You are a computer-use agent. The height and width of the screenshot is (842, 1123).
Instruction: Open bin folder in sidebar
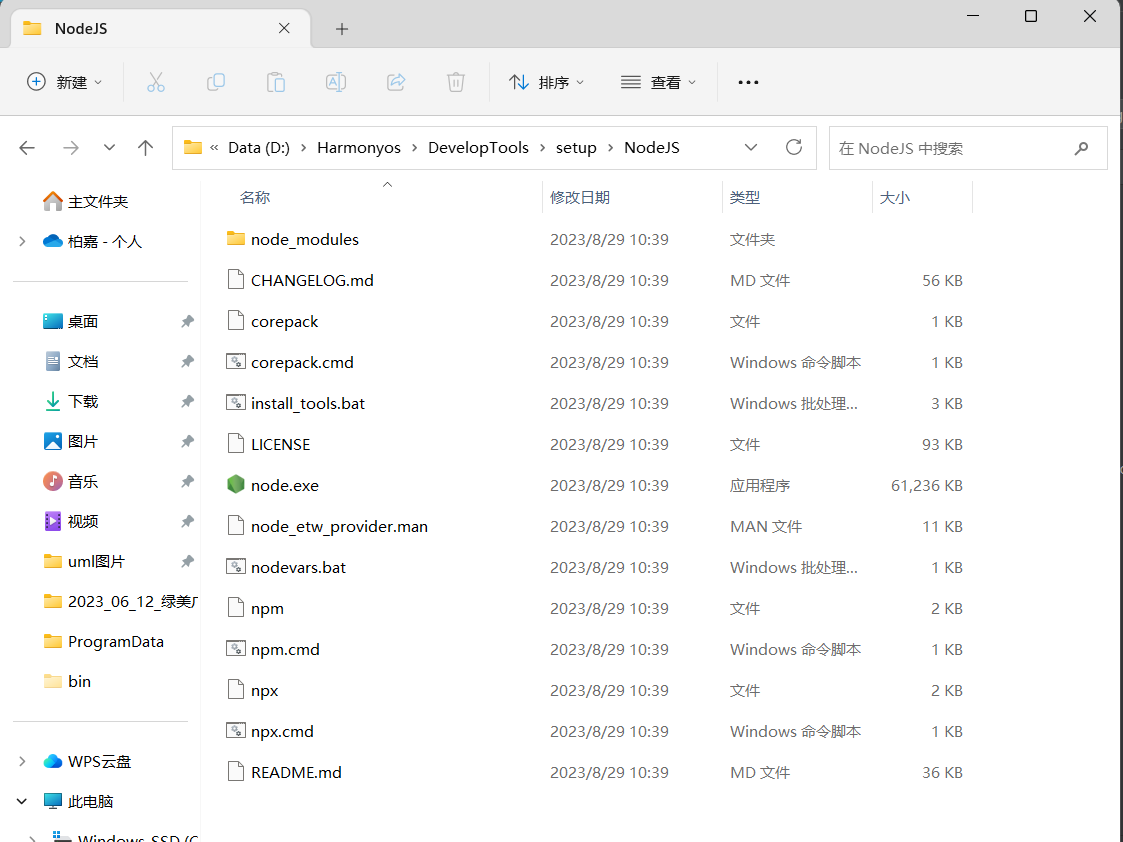[x=67, y=682]
